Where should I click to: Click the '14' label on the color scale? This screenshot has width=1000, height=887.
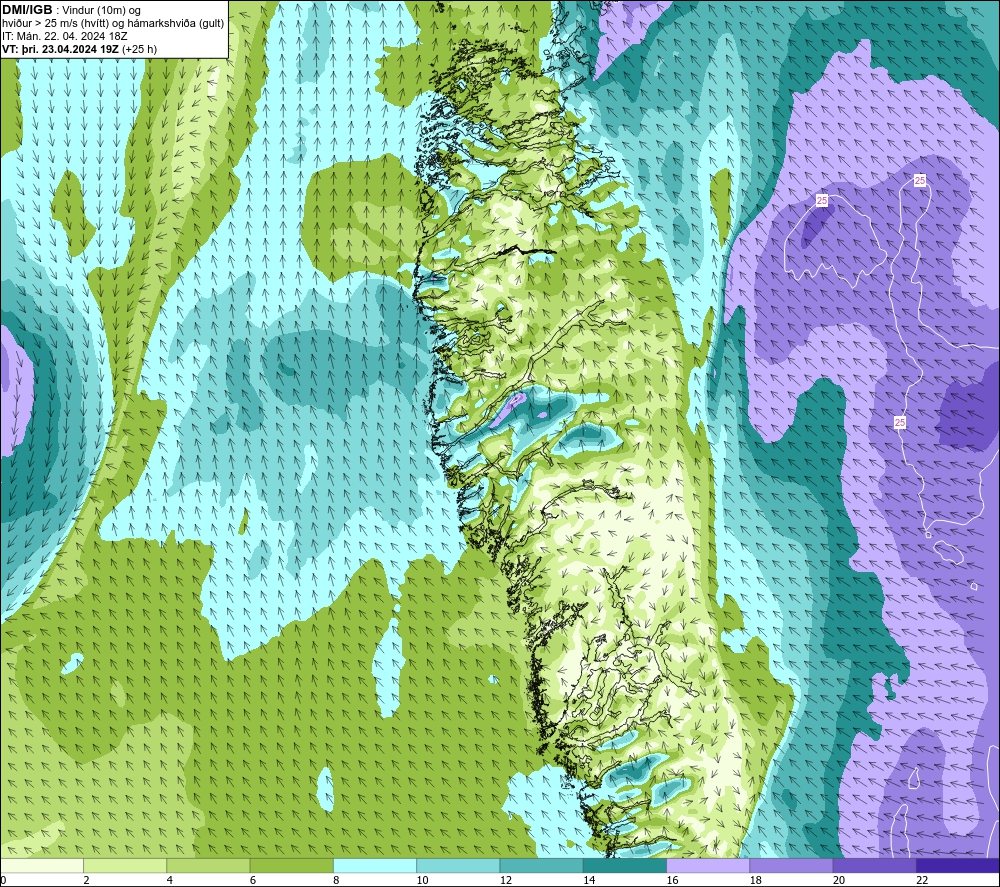tap(589, 880)
